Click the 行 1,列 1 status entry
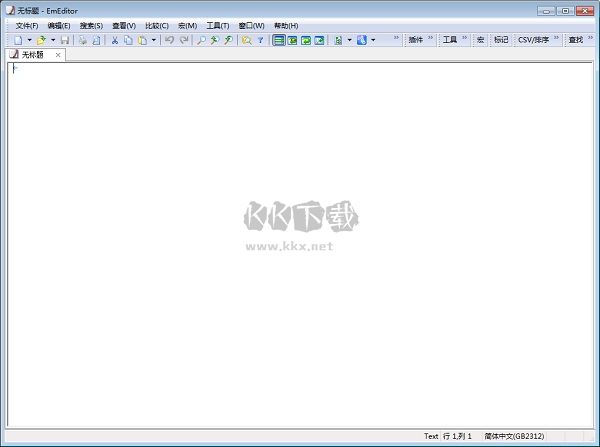600x447 pixels. coord(457,436)
